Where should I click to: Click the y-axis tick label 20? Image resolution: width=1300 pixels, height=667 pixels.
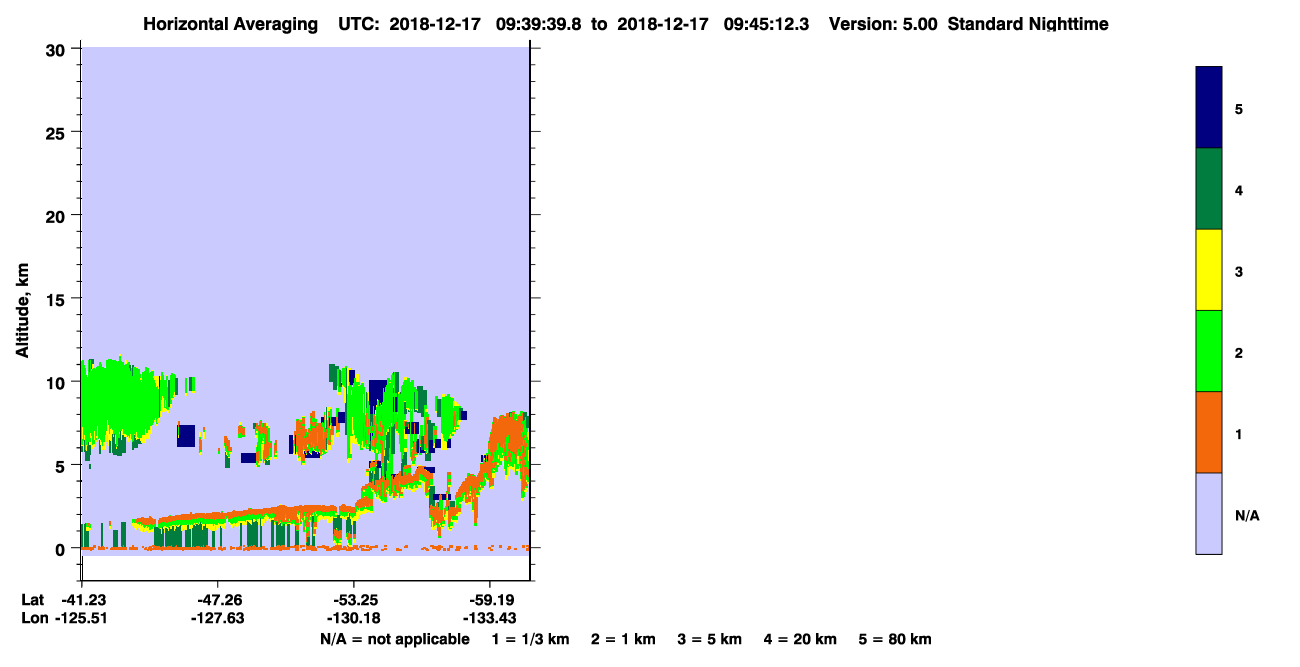click(x=58, y=215)
